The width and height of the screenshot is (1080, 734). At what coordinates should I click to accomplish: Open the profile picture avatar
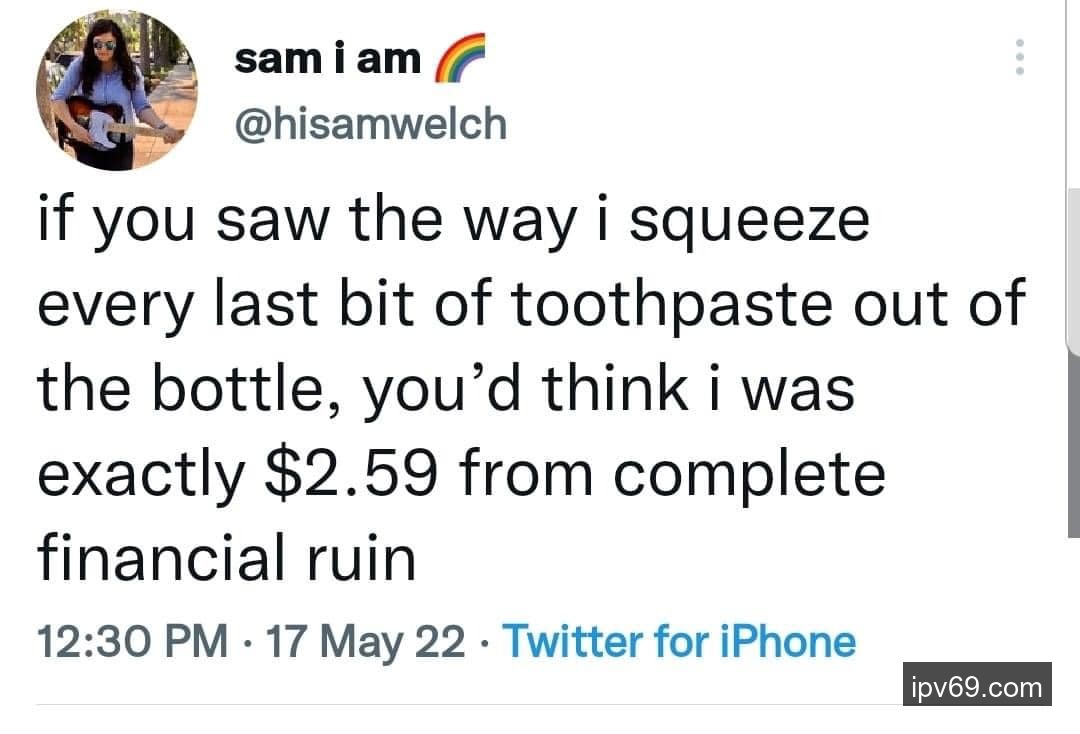pyautogui.click(x=117, y=90)
